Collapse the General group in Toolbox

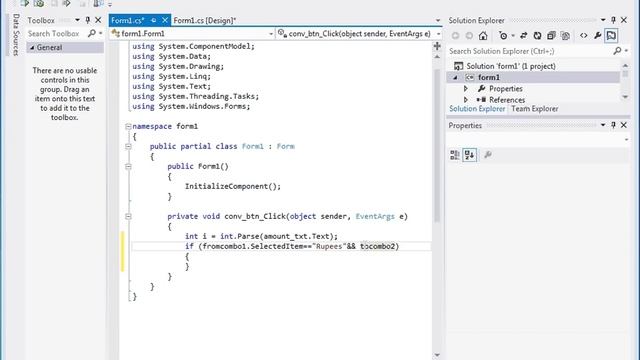[32, 48]
